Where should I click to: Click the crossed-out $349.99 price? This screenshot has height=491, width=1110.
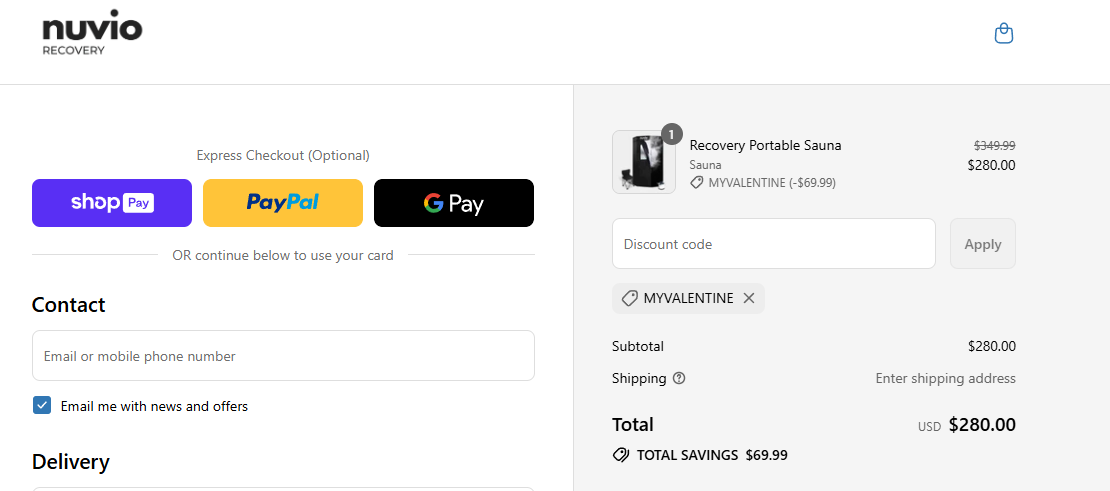pos(995,146)
